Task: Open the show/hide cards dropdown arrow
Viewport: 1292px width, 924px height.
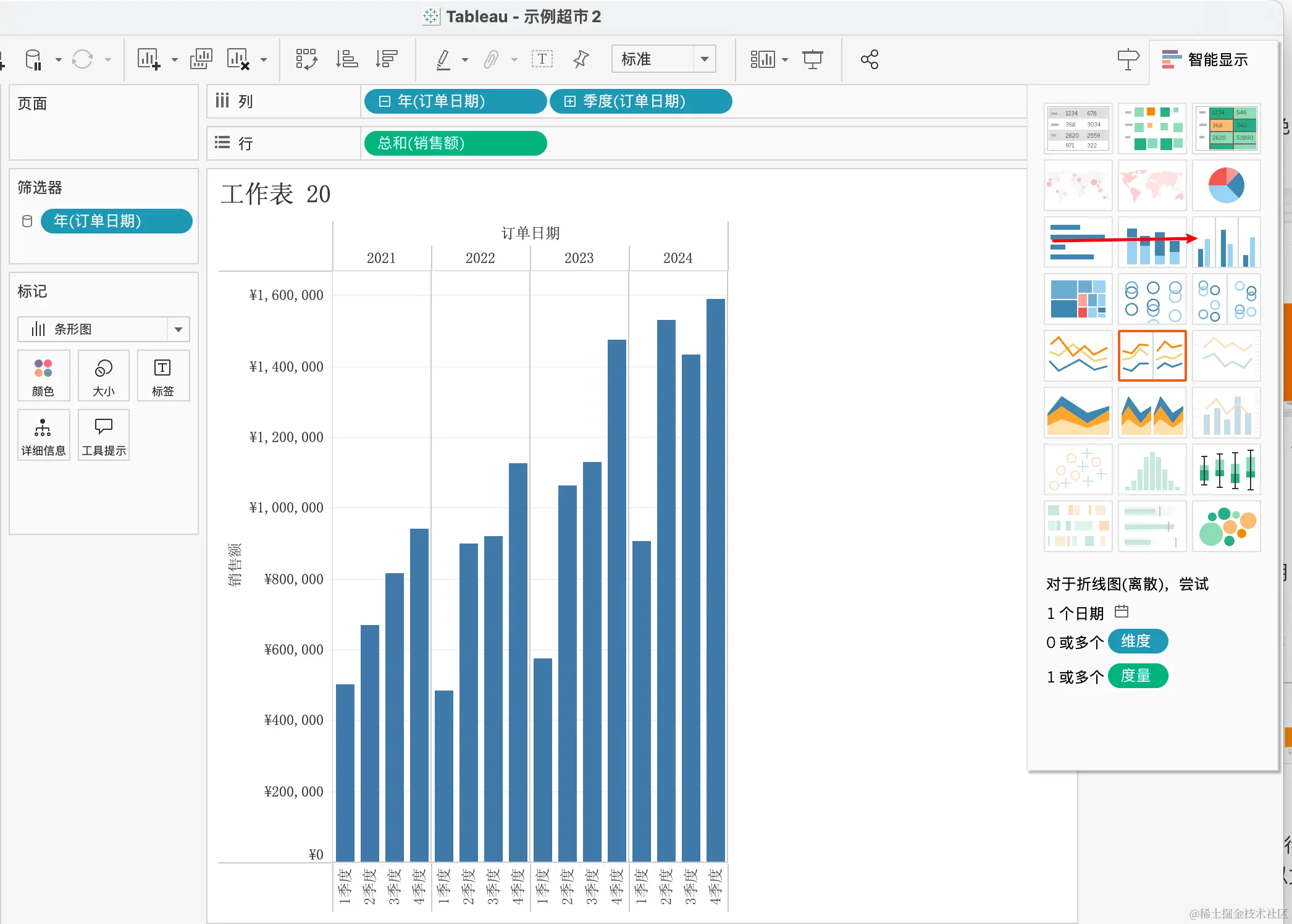Action: 785,60
